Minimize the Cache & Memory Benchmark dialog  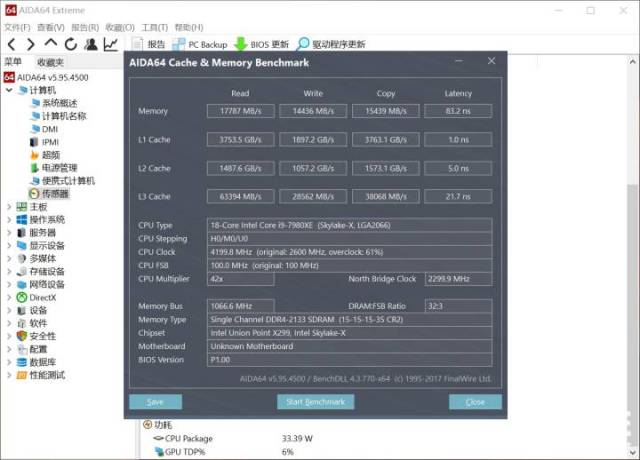tap(459, 61)
